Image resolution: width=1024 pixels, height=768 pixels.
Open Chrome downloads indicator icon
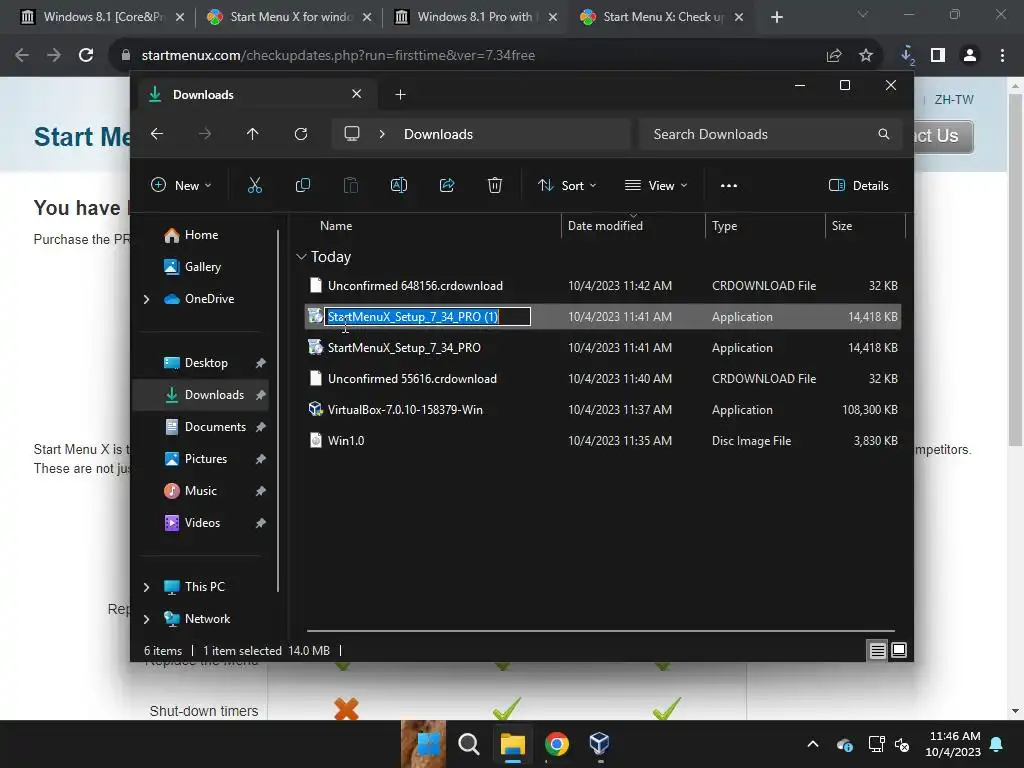click(907, 55)
